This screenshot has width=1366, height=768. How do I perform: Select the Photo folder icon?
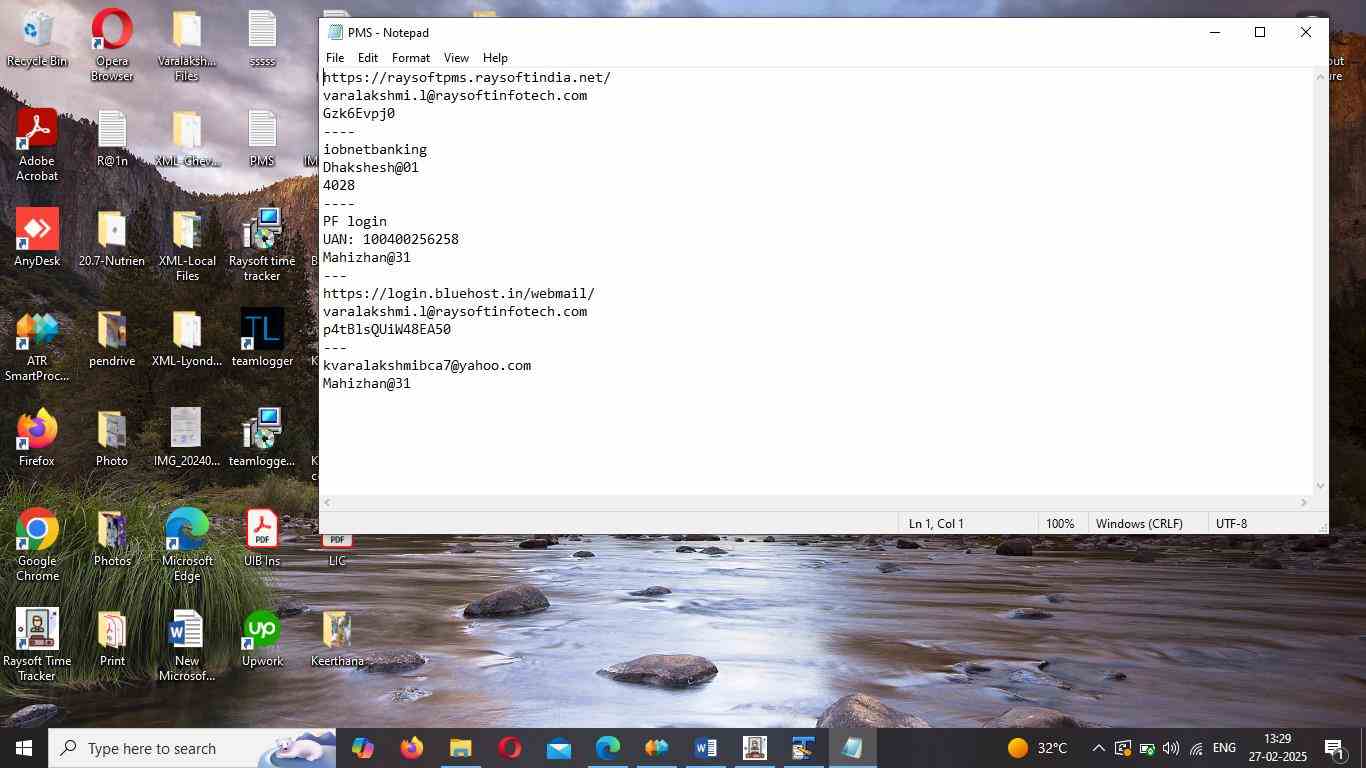112,439
